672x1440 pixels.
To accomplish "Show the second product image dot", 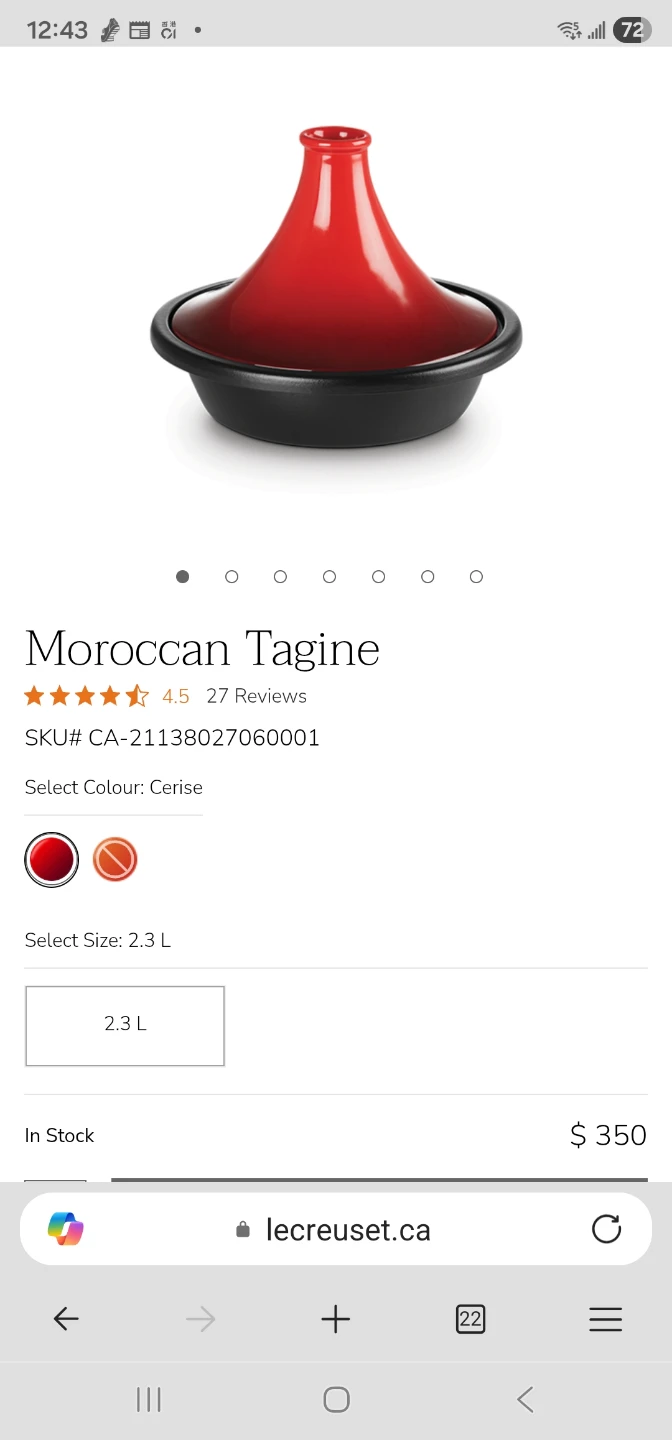I will point(232,577).
